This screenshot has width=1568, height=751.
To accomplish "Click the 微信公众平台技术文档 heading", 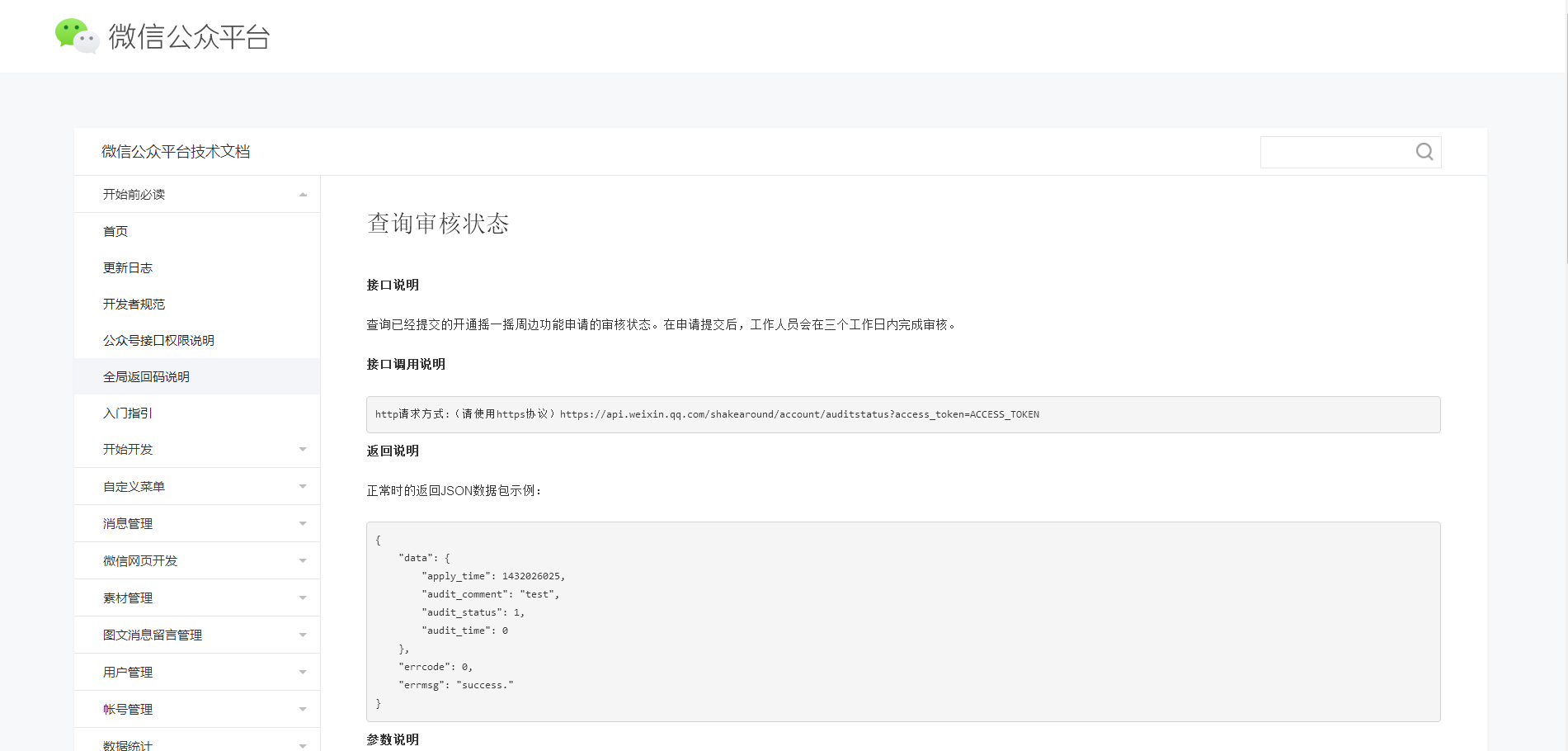I will [x=176, y=152].
